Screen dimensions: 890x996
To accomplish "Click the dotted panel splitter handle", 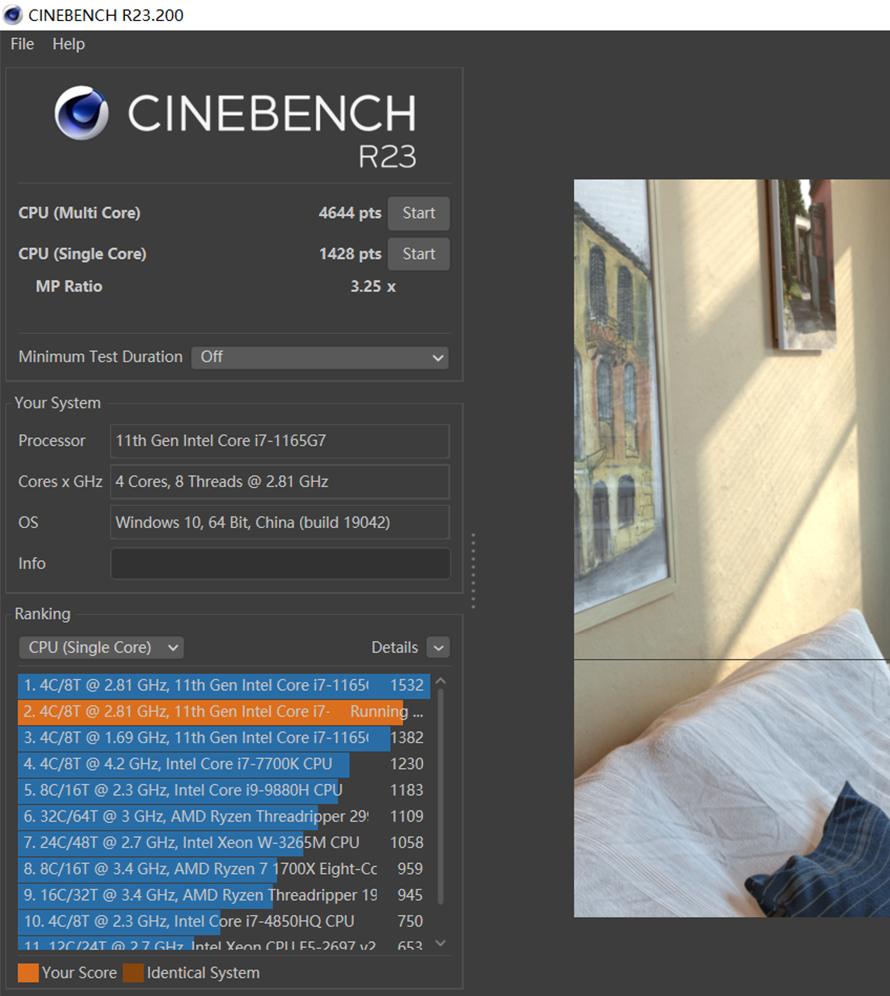I will 473,571.
